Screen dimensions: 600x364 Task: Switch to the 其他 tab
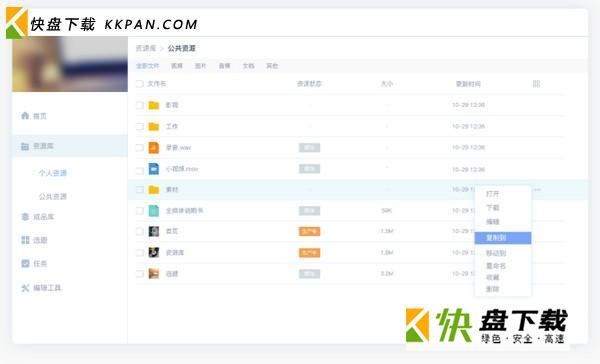coord(272,66)
